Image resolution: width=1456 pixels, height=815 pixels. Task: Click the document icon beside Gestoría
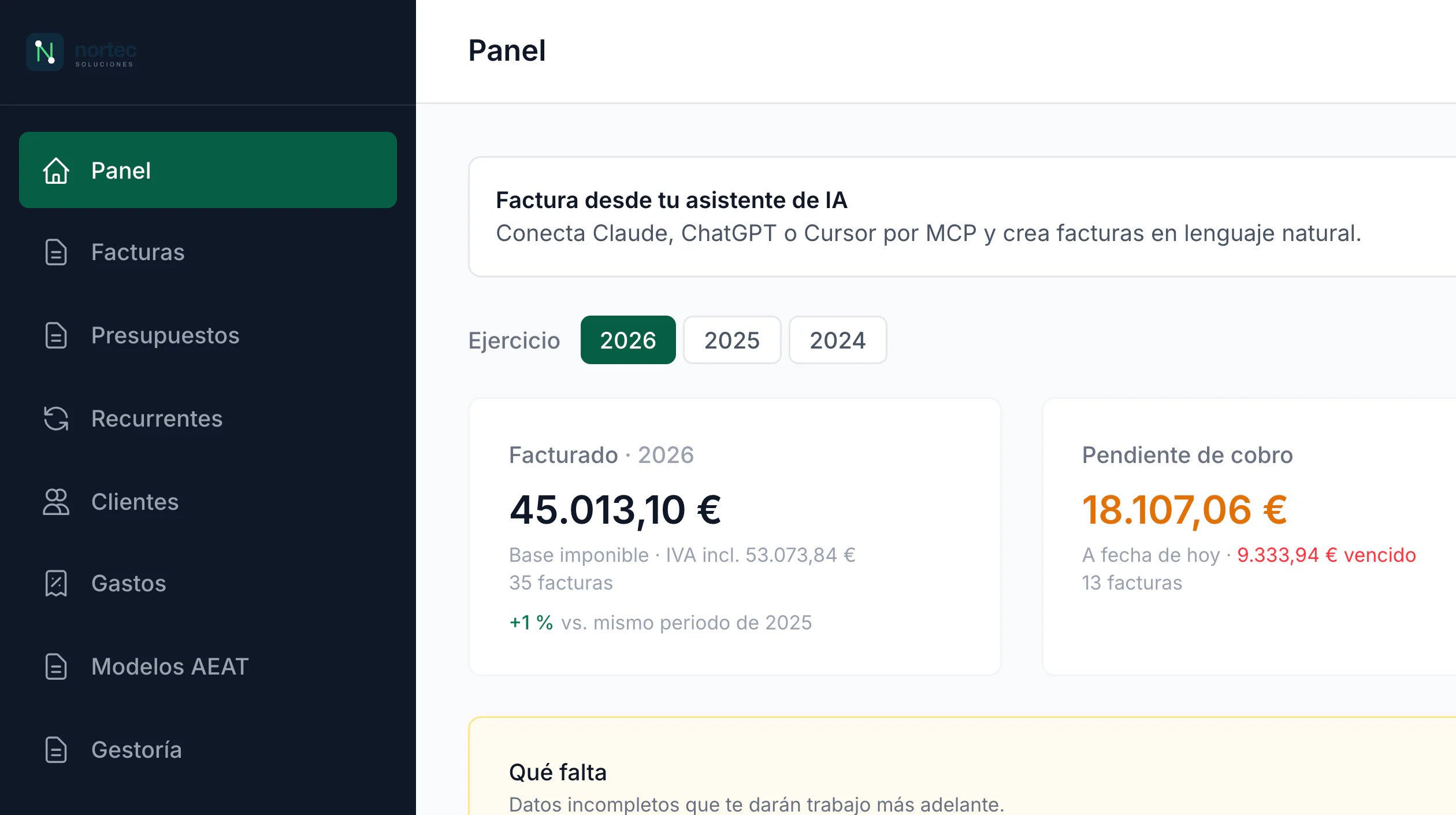(x=56, y=750)
